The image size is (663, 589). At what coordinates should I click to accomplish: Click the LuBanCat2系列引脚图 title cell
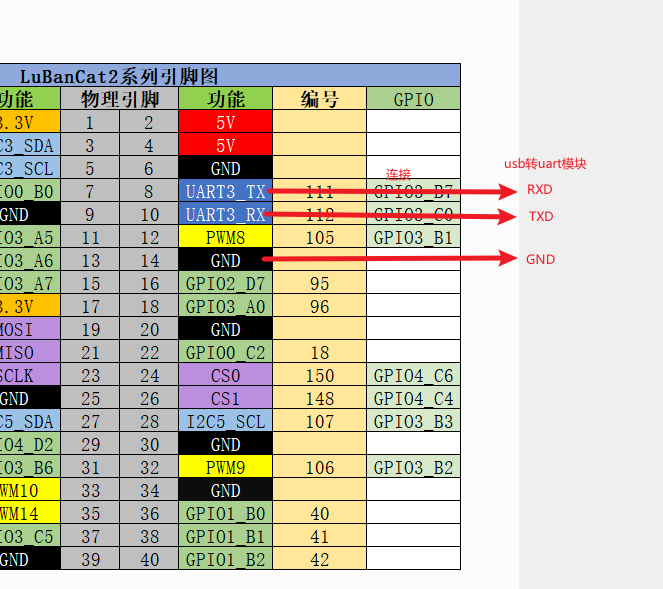point(230,76)
